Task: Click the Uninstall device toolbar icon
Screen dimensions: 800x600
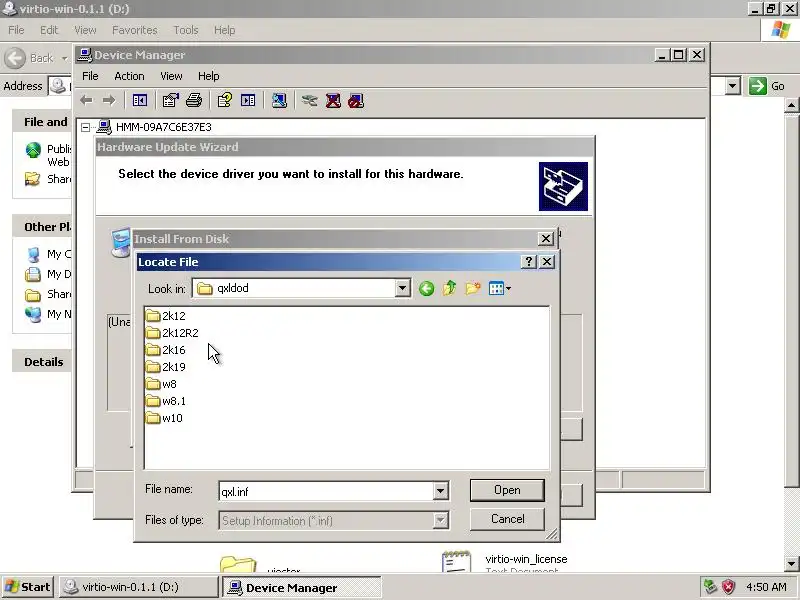Action: [x=333, y=101]
